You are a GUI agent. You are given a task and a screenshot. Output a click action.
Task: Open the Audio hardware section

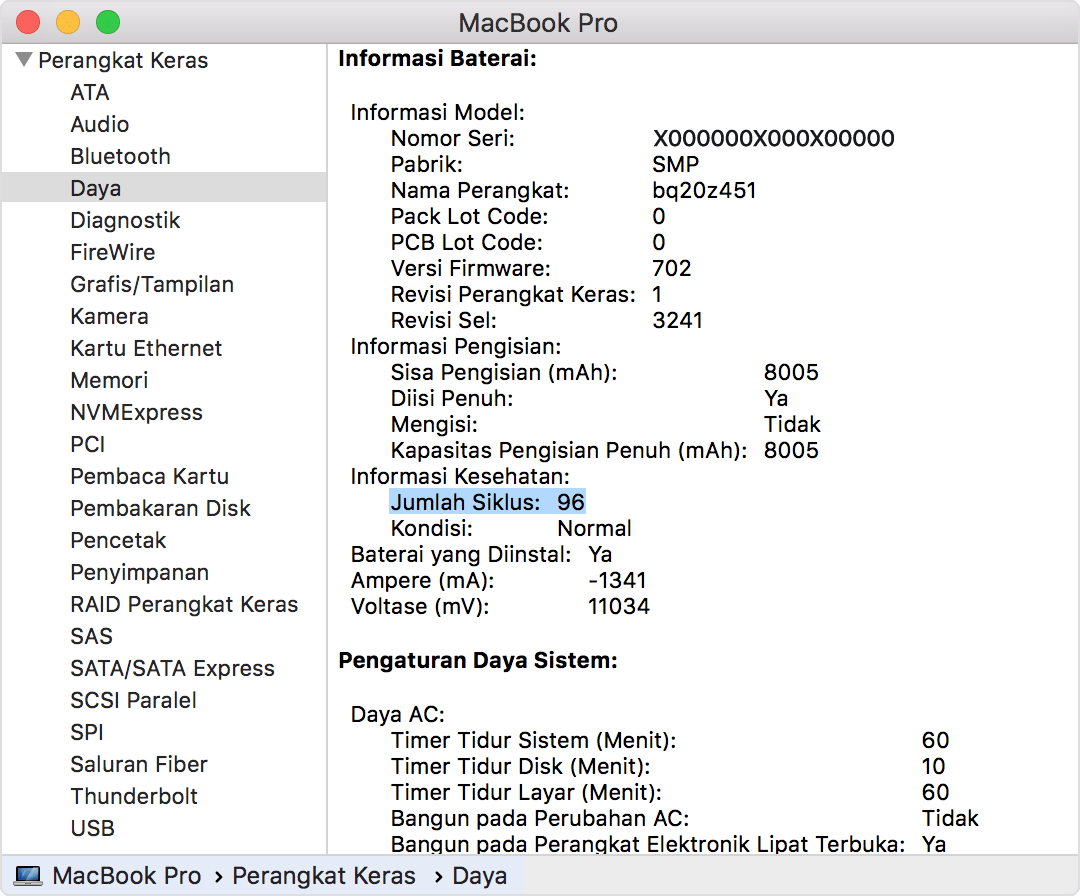coord(99,124)
